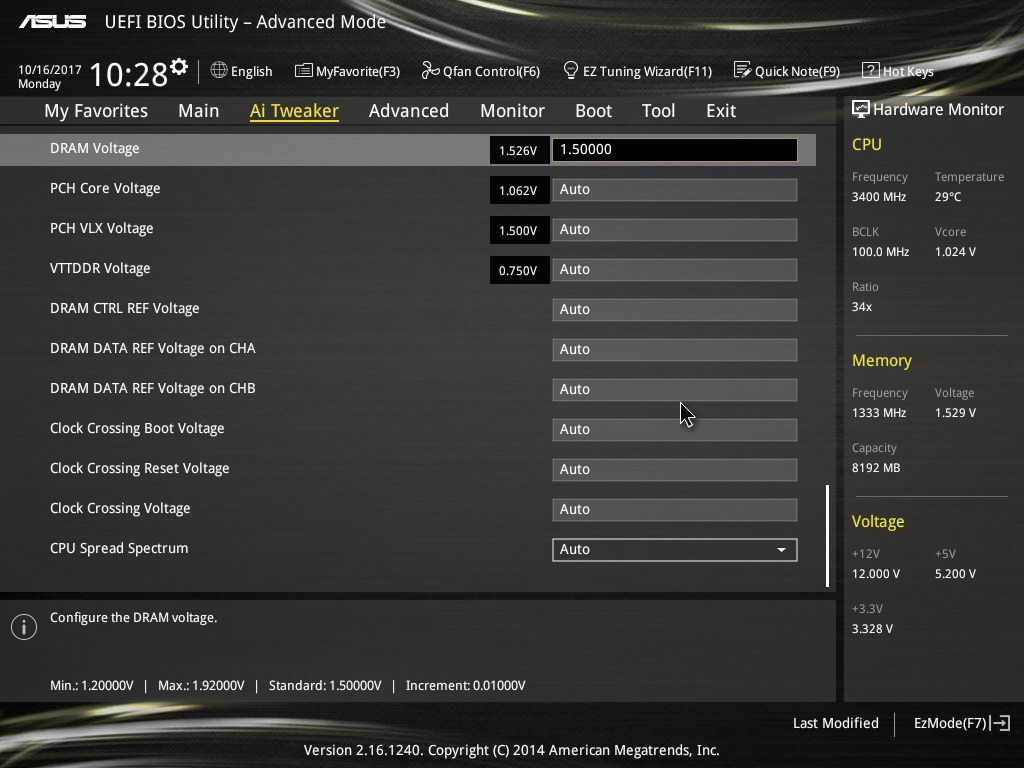Click the Increment: 0.01000V text

[466, 686]
